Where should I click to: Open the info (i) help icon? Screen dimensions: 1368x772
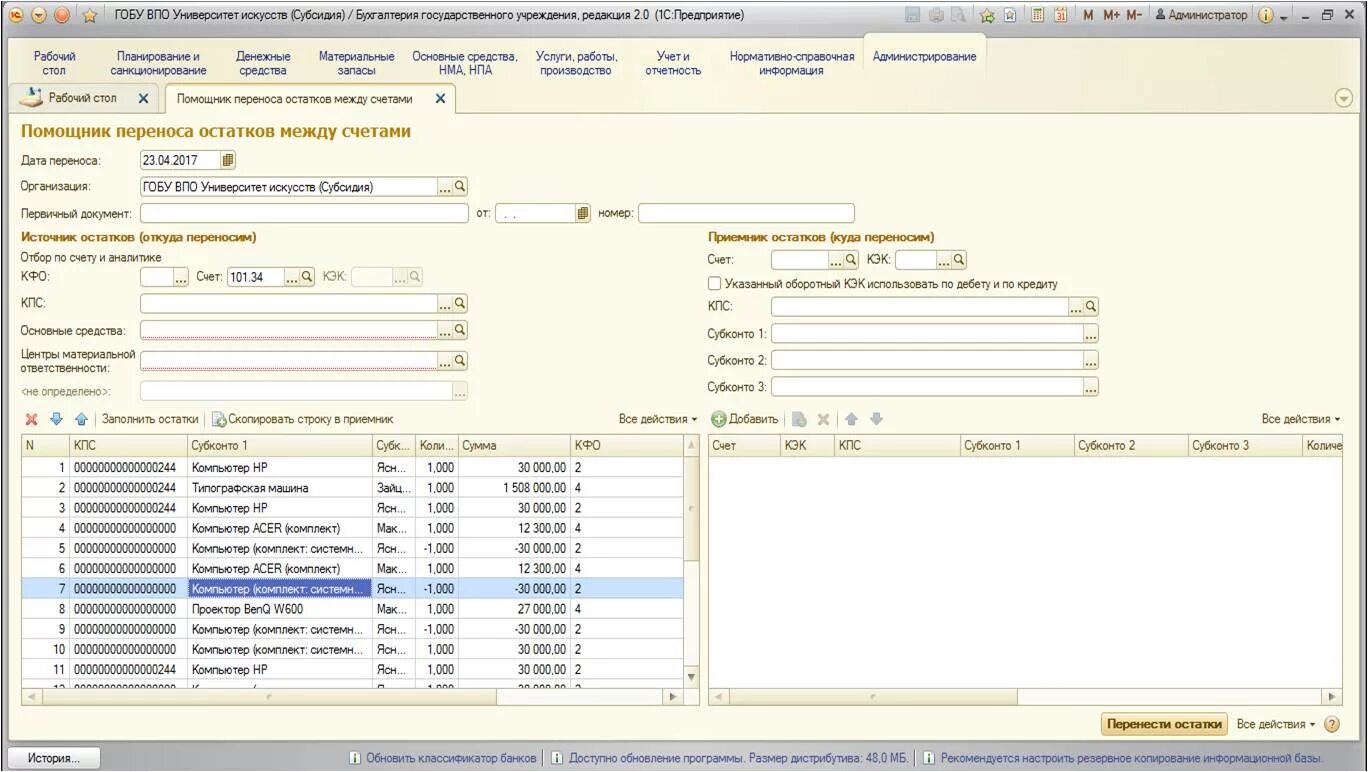click(1266, 15)
